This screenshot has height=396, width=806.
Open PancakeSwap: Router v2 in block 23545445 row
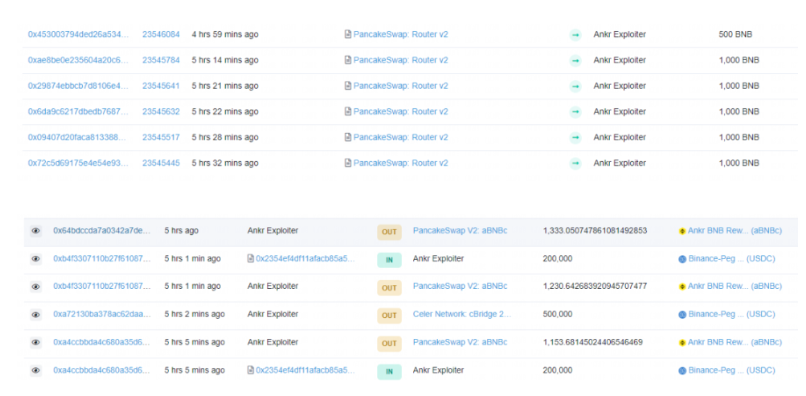click(x=400, y=163)
